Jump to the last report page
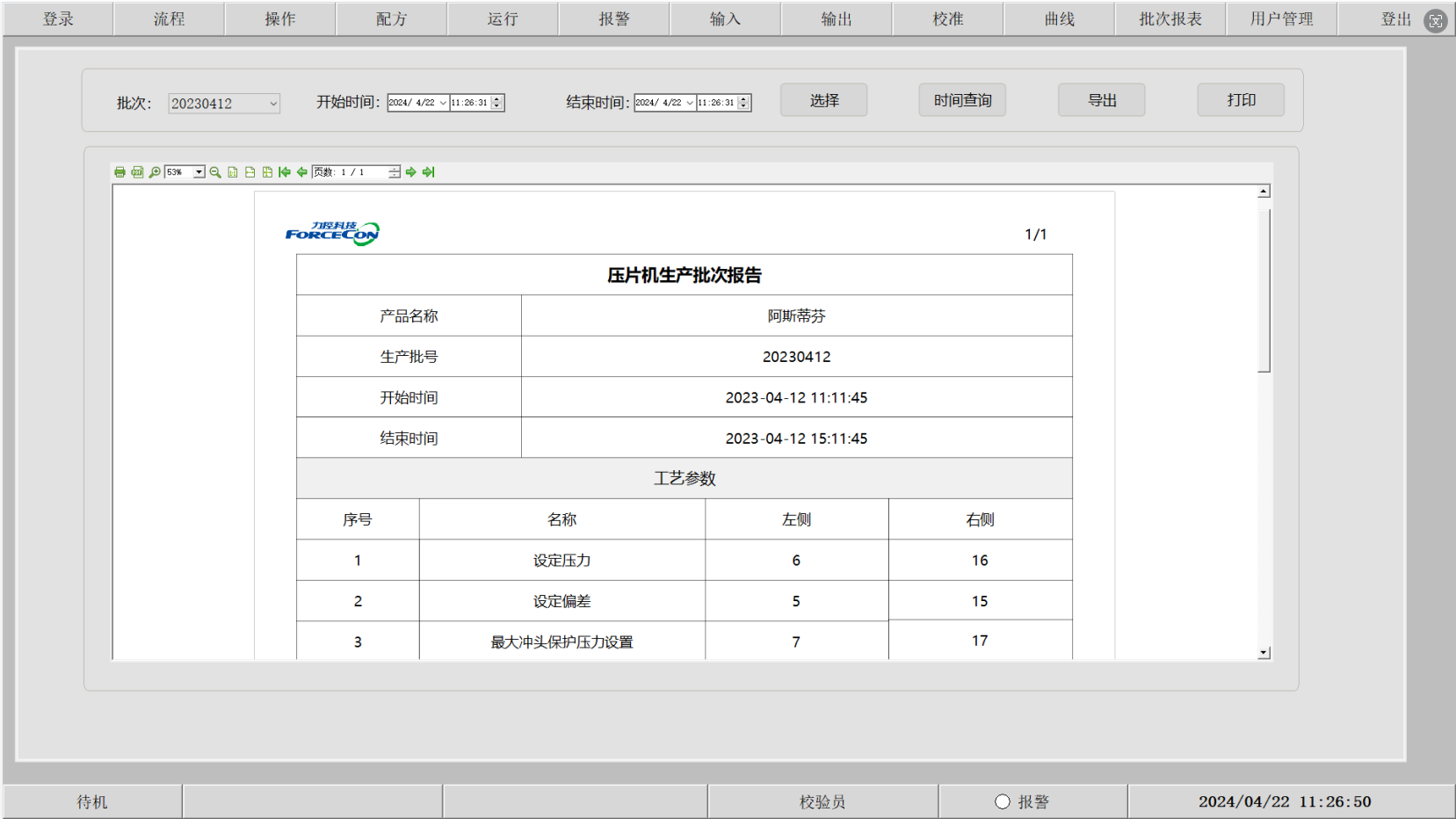The height and width of the screenshot is (819, 1456). pyautogui.click(x=428, y=172)
